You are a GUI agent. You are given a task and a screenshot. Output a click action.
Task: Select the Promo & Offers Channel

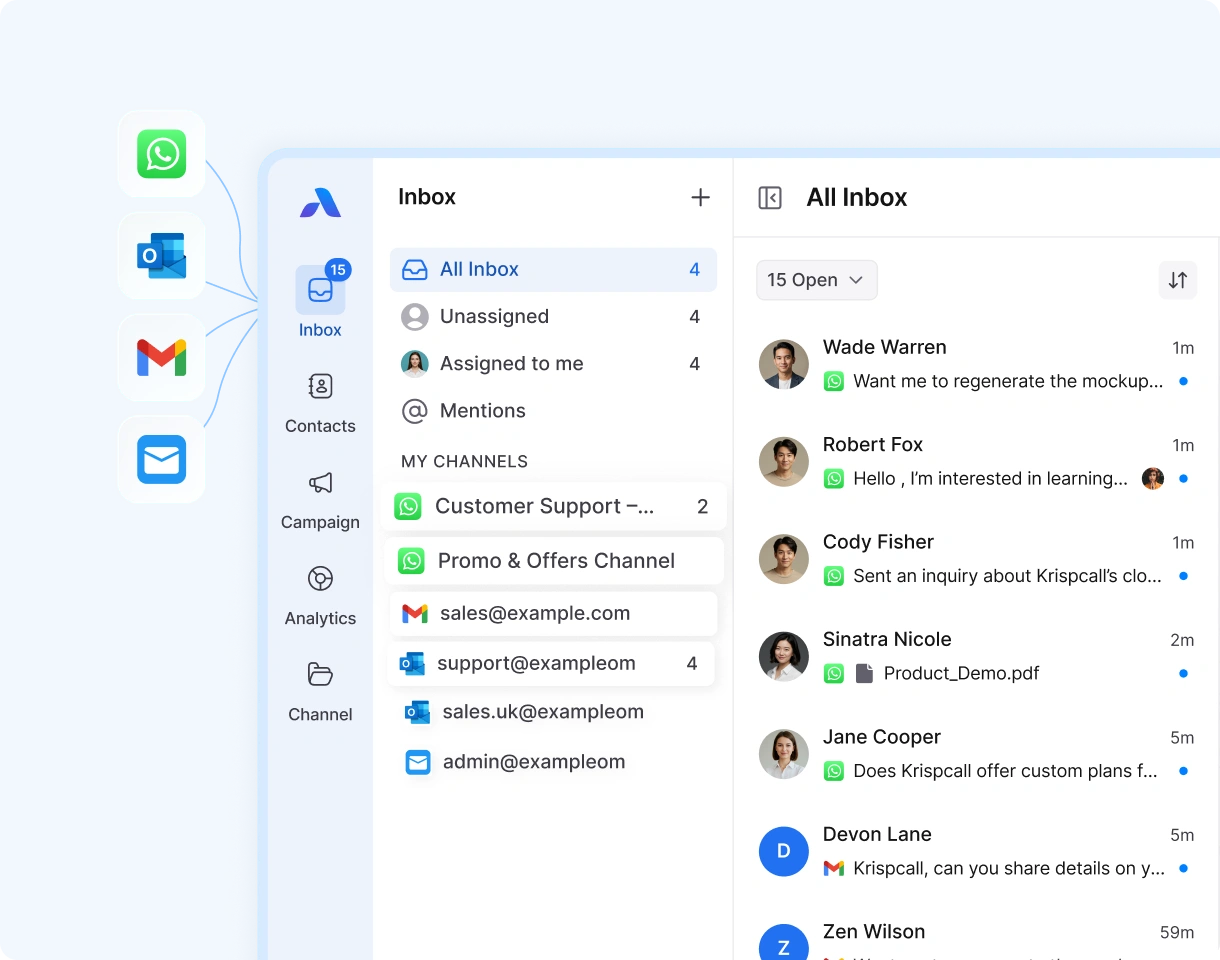554,561
